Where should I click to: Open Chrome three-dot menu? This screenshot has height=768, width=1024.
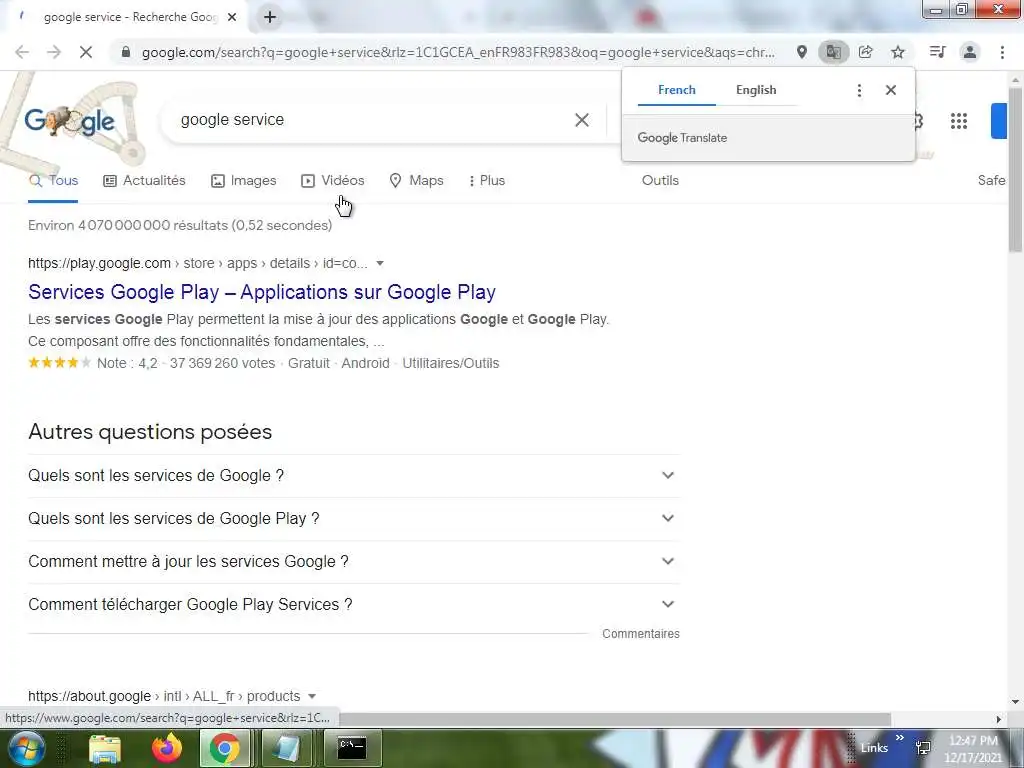(1002, 52)
